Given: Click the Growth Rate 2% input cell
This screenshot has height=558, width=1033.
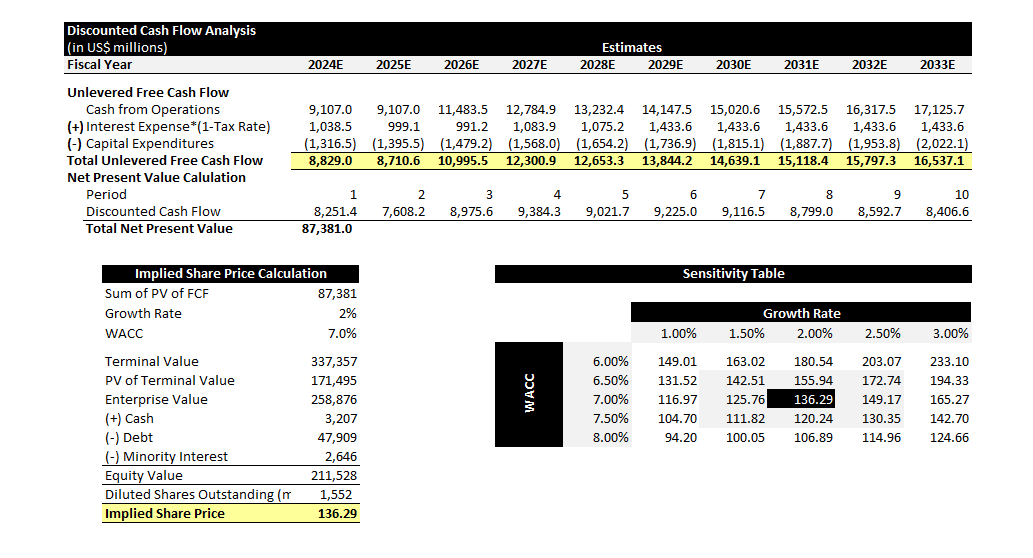Looking at the screenshot, I should click(348, 314).
